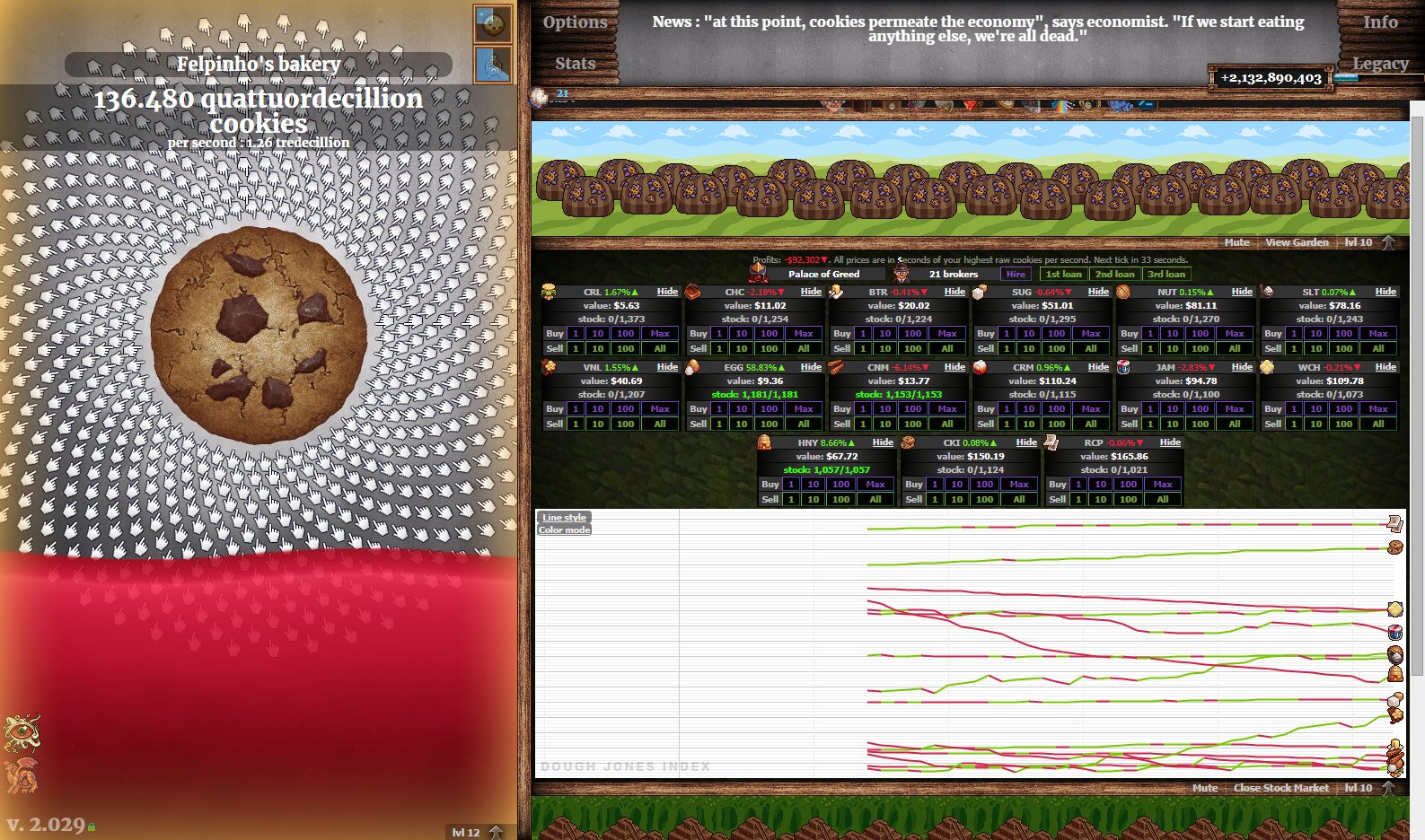Image resolution: width=1425 pixels, height=840 pixels.
Task: Click the big chocolate chip cookie
Action: click(259, 335)
